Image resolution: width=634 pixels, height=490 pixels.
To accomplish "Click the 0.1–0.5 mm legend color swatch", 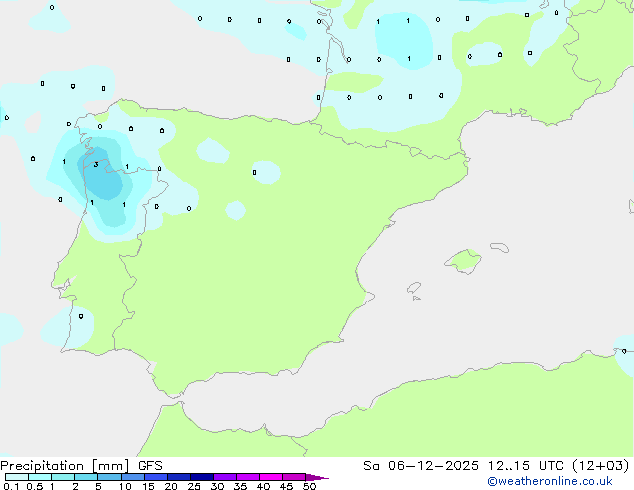I will (17, 477).
